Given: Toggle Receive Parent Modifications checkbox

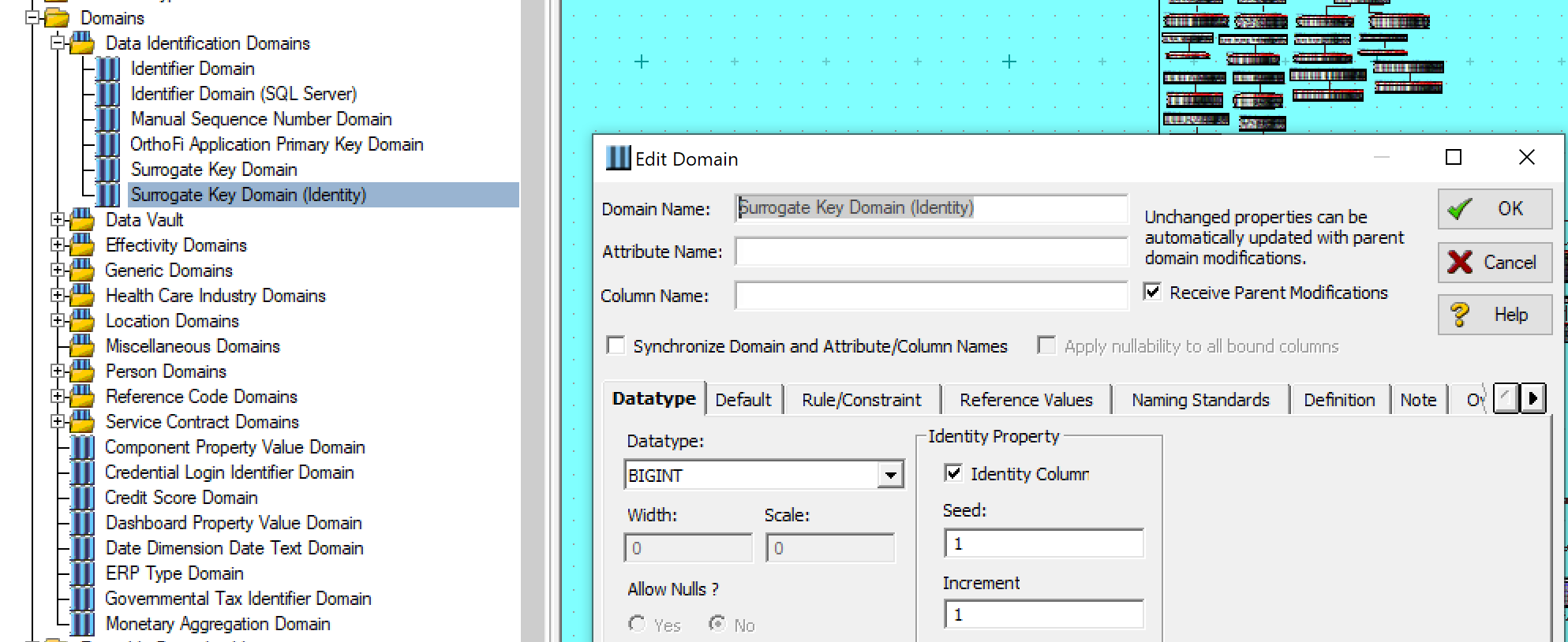Looking at the screenshot, I should (1153, 292).
